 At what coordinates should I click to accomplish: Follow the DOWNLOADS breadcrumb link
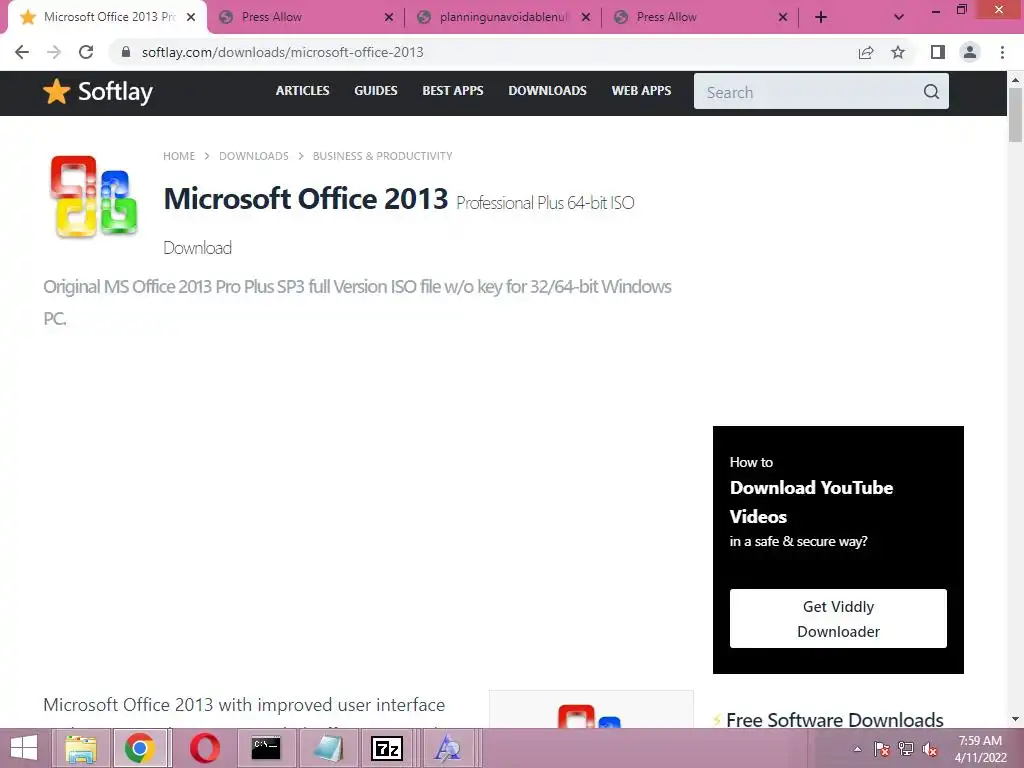coord(253,156)
